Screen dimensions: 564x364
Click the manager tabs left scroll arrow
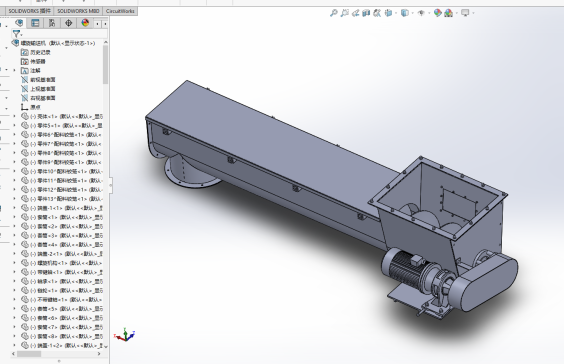click(97, 24)
